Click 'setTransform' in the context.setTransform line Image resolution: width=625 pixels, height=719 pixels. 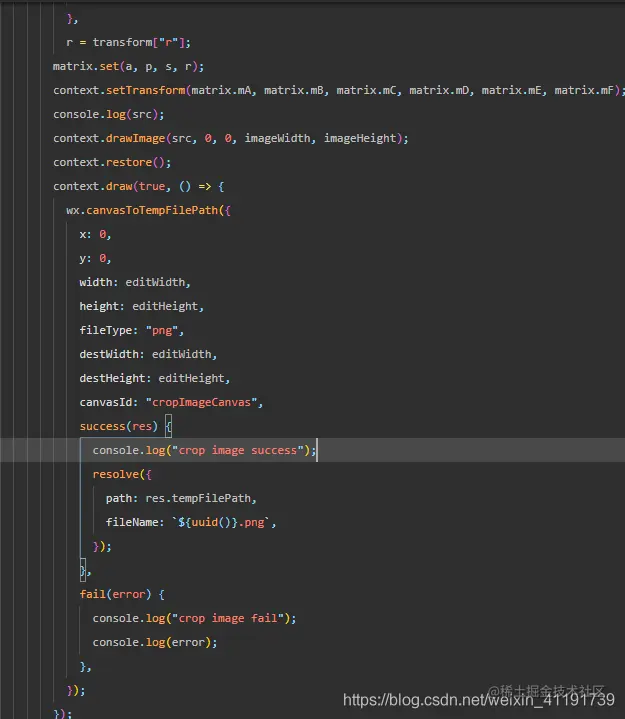tap(146, 90)
